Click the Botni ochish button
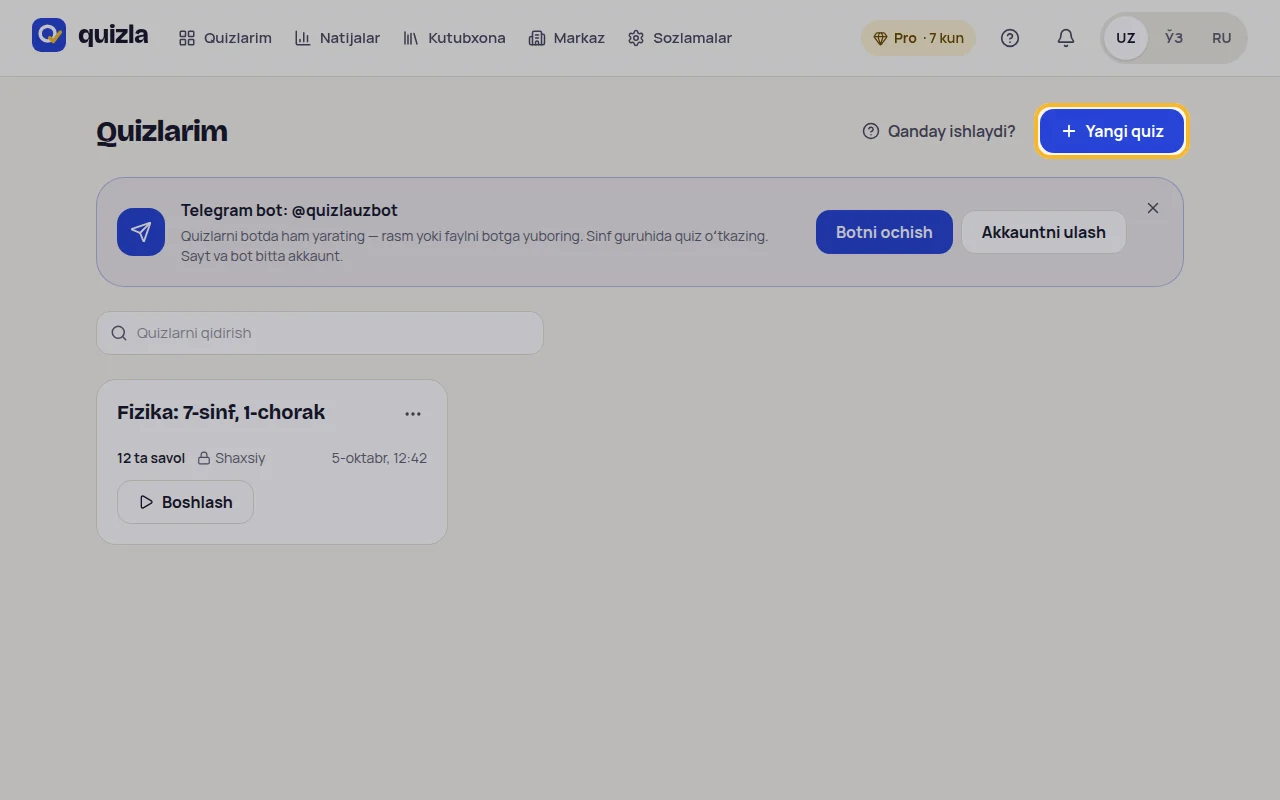Viewport: 1280px width, 800px height. [884, 232]
